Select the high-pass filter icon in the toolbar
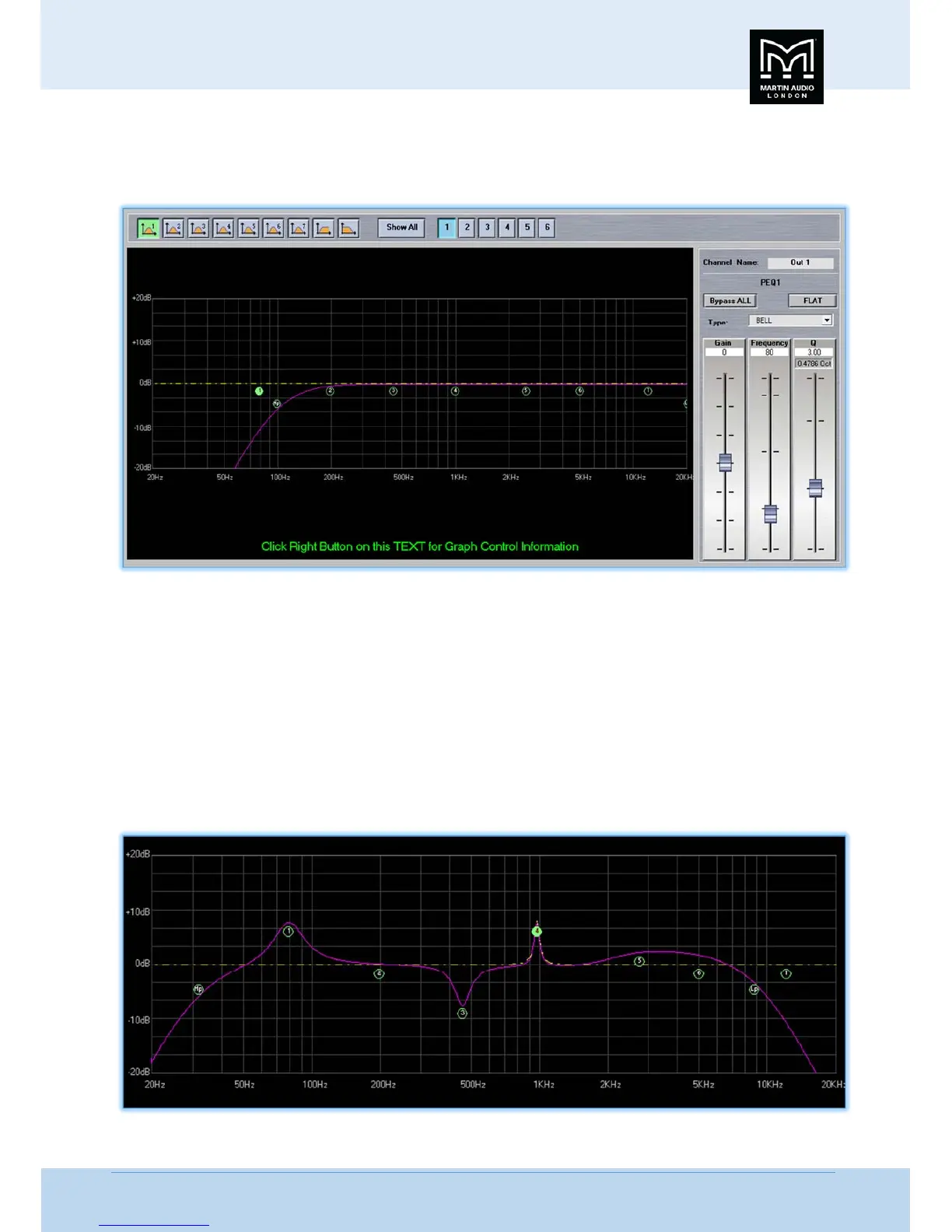 point(324,228)
